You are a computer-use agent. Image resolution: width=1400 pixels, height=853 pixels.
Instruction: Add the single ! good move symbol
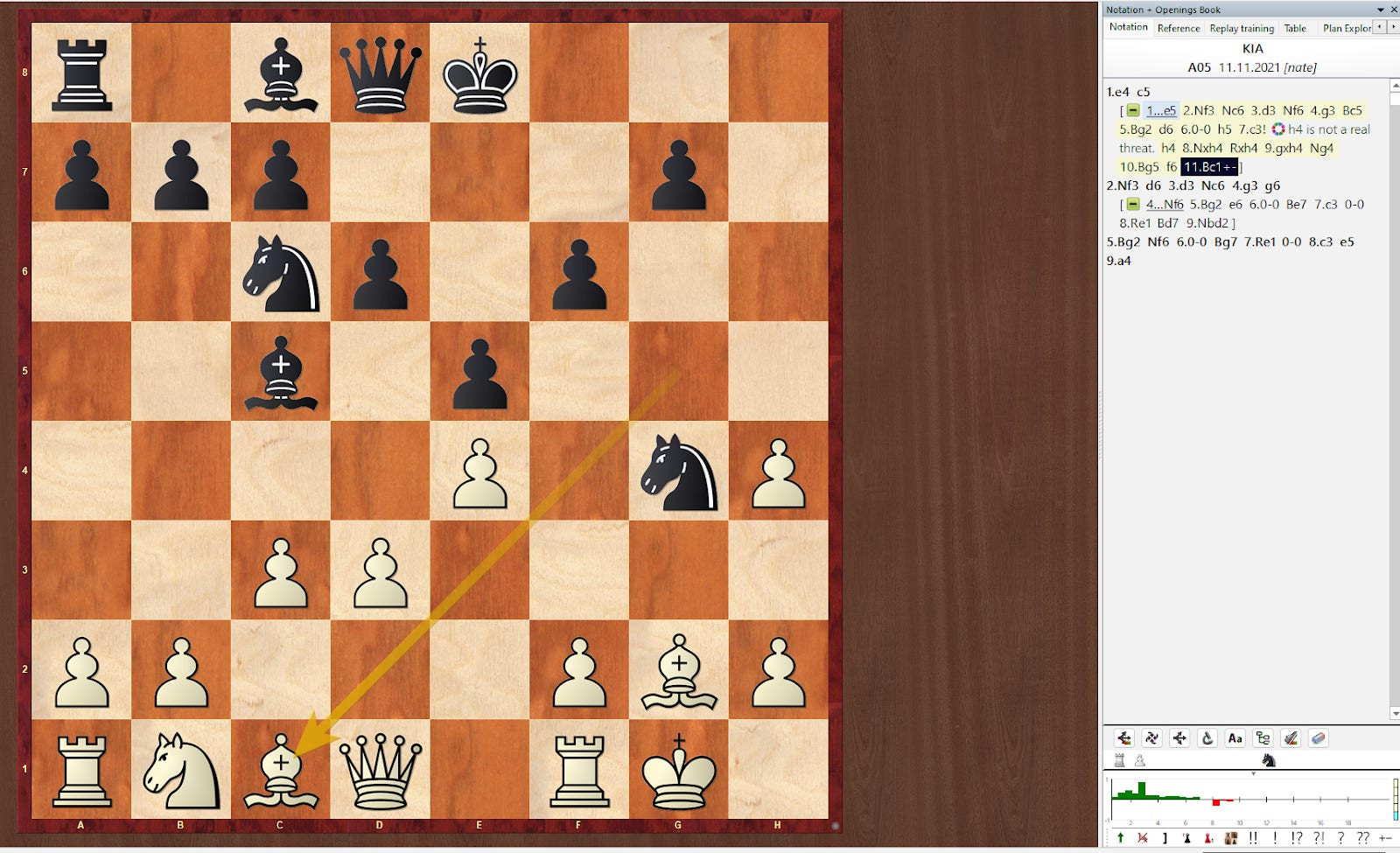tap(1275, 837)
